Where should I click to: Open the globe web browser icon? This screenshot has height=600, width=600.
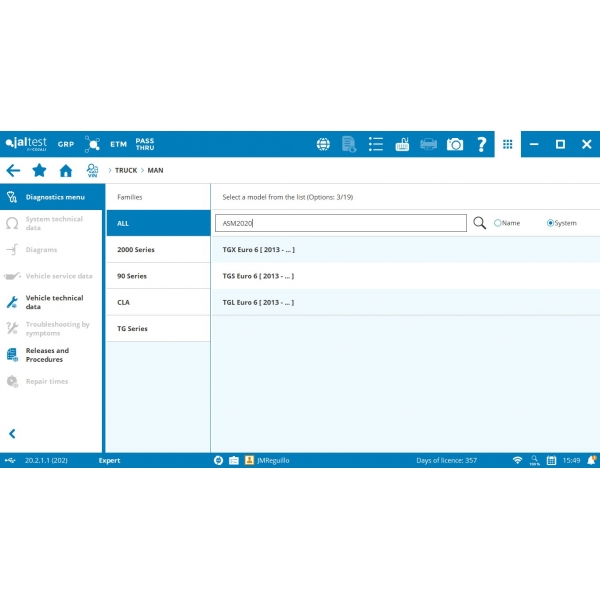coord(323,144)
